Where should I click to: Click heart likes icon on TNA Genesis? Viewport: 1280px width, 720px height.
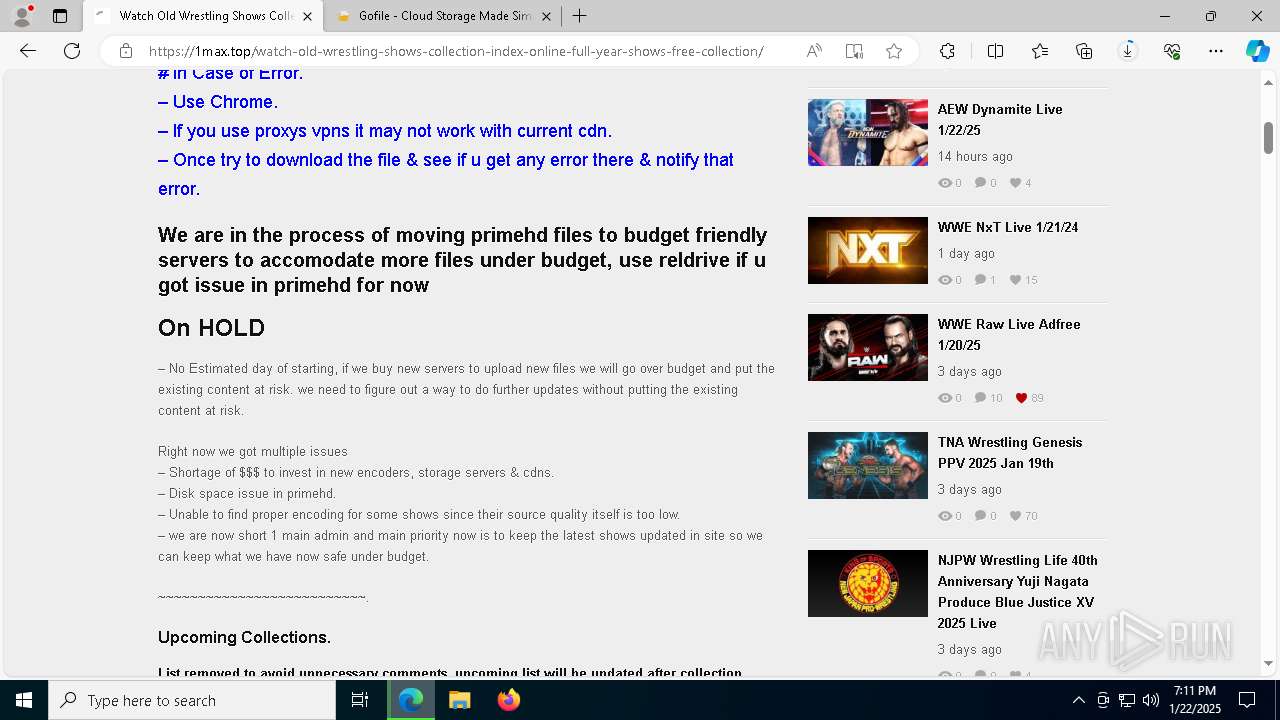[x=1016, y=516]
